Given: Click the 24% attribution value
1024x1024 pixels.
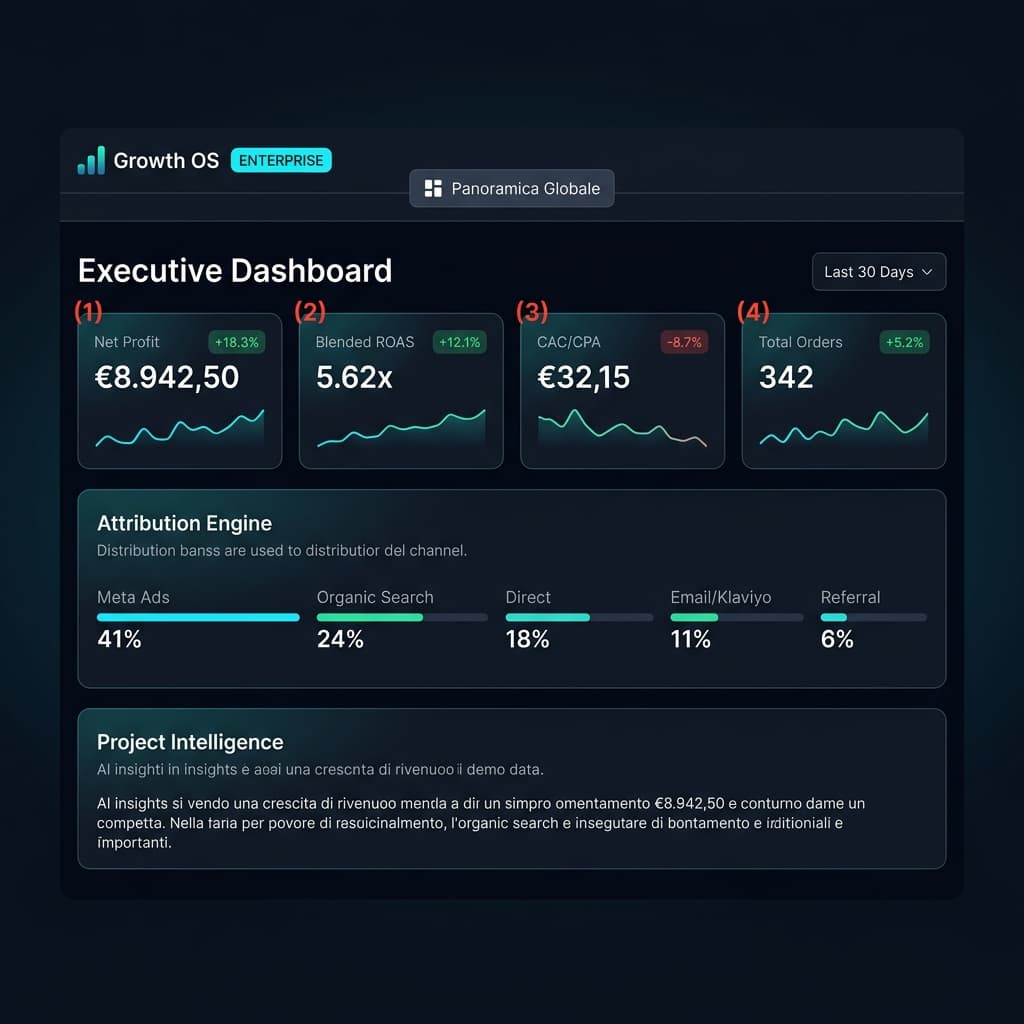Looking at the screenshot, I should [340, 639].
